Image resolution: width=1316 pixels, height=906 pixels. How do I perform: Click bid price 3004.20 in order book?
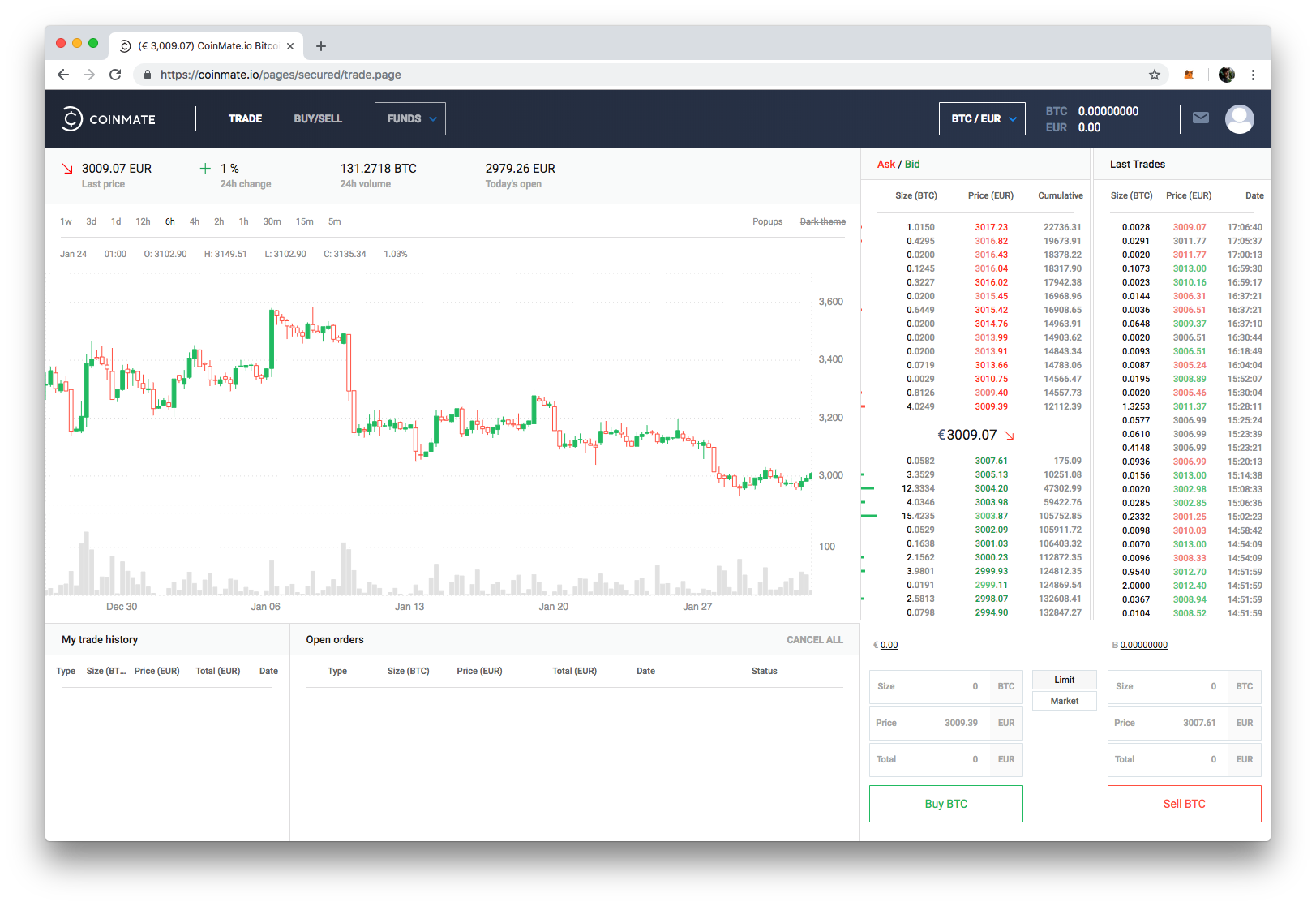point(991,489)
